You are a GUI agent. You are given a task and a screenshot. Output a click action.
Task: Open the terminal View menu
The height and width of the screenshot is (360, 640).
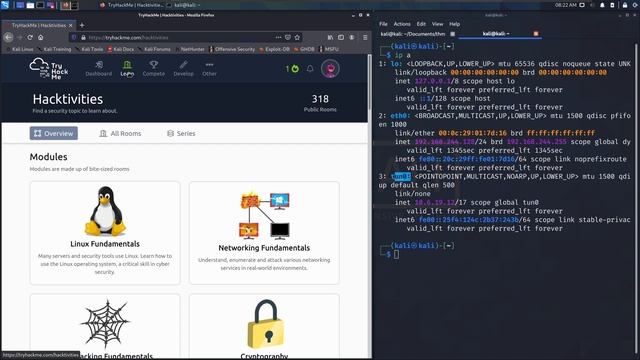pos(438,24)
